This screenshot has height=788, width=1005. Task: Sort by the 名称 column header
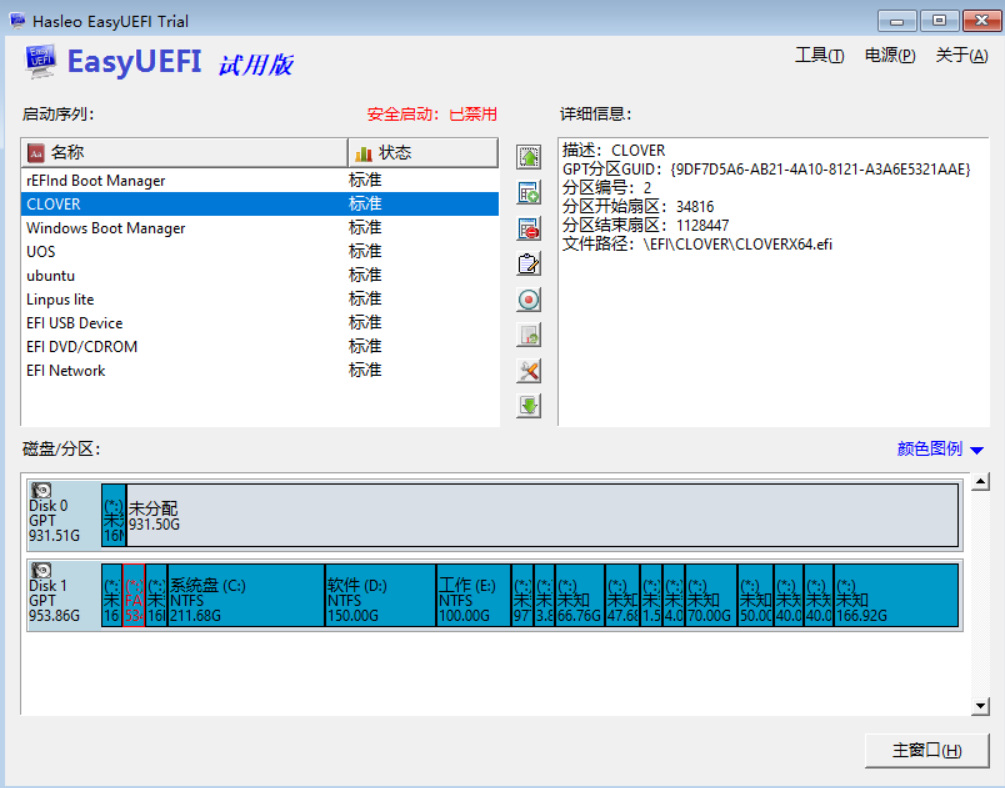[185, 153]
